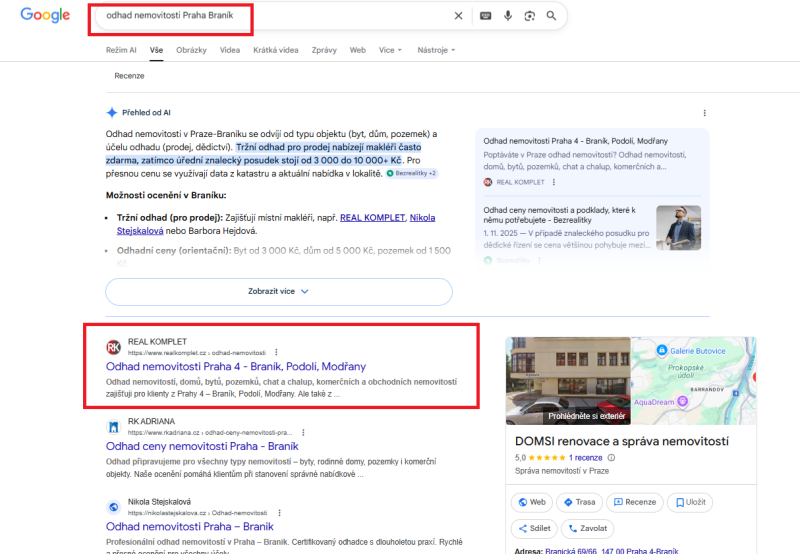
Task: Select the Režim AI tab
Action: (121, 49)
